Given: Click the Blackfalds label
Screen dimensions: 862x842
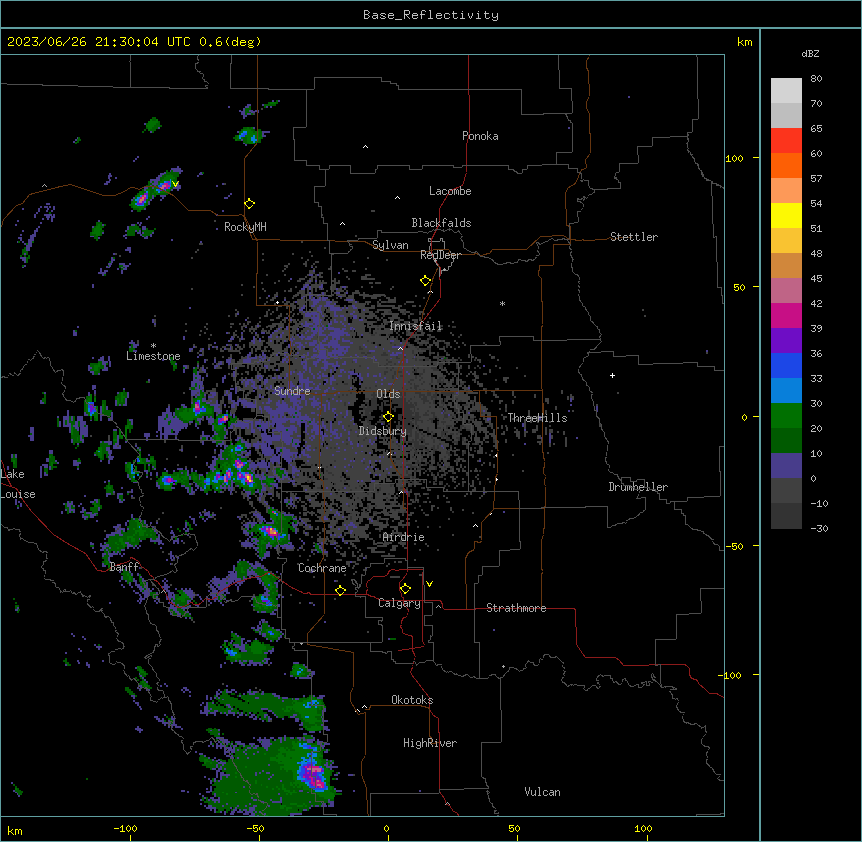Looking at the screenshot, I should (x=441, y=223).
